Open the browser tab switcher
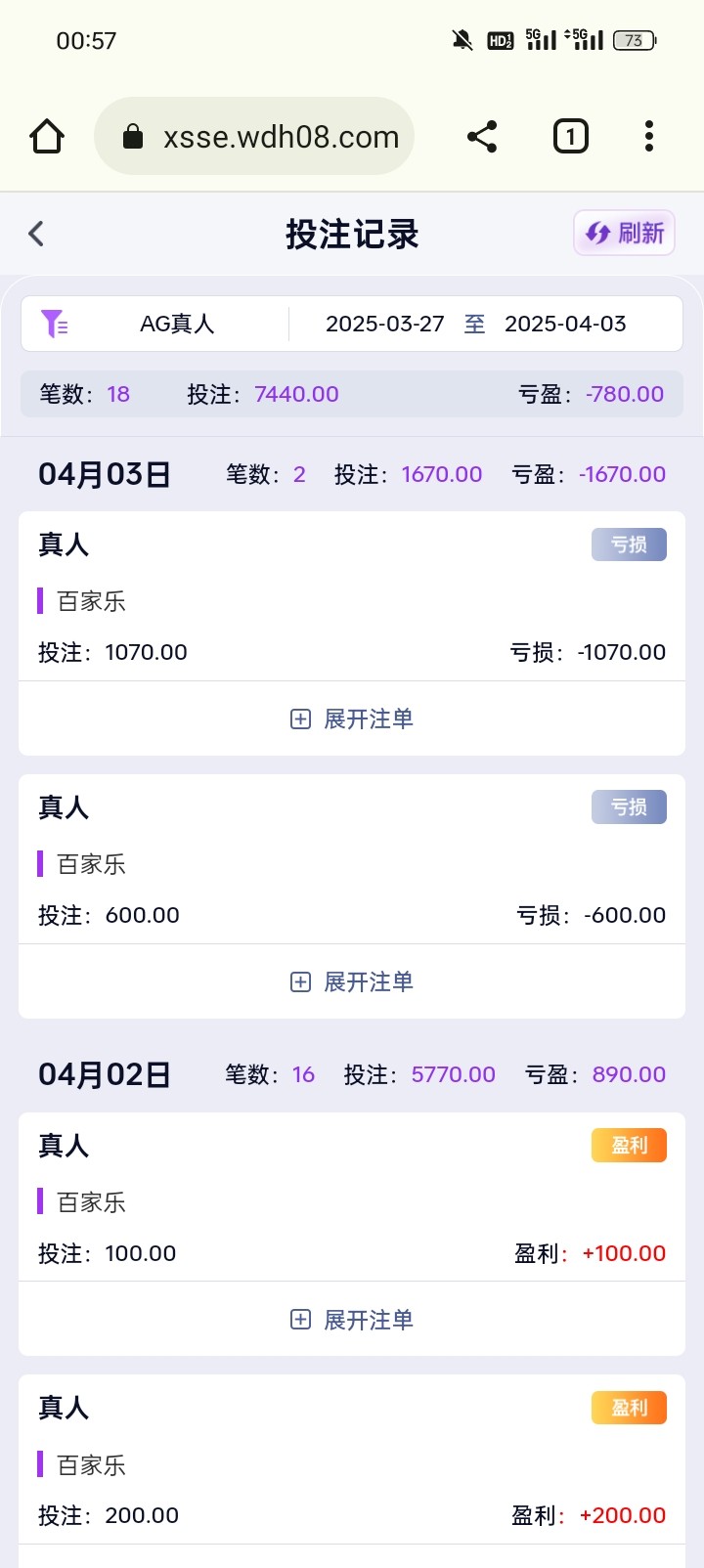This screenshot has width=704, height=1568. point(571,136)
